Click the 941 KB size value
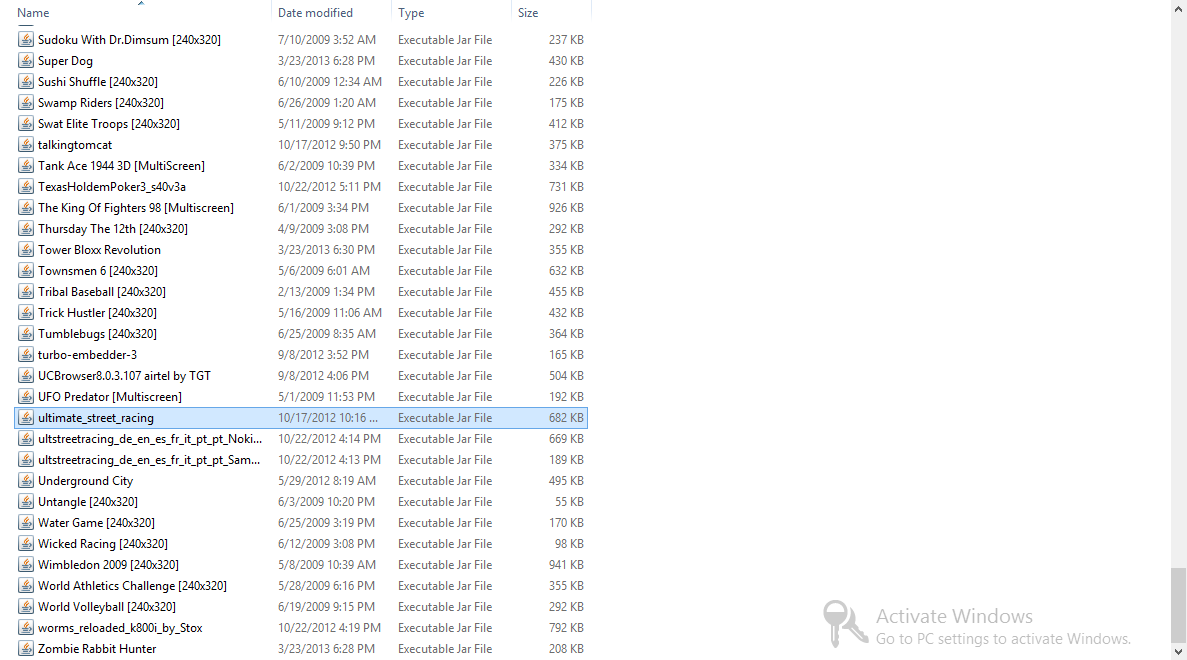1187x660 pixels. point(566,565)
